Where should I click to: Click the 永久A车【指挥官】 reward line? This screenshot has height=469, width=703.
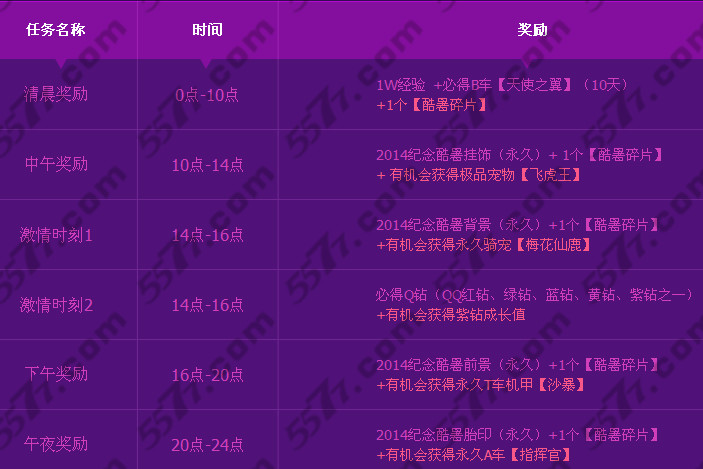[474, 455]
